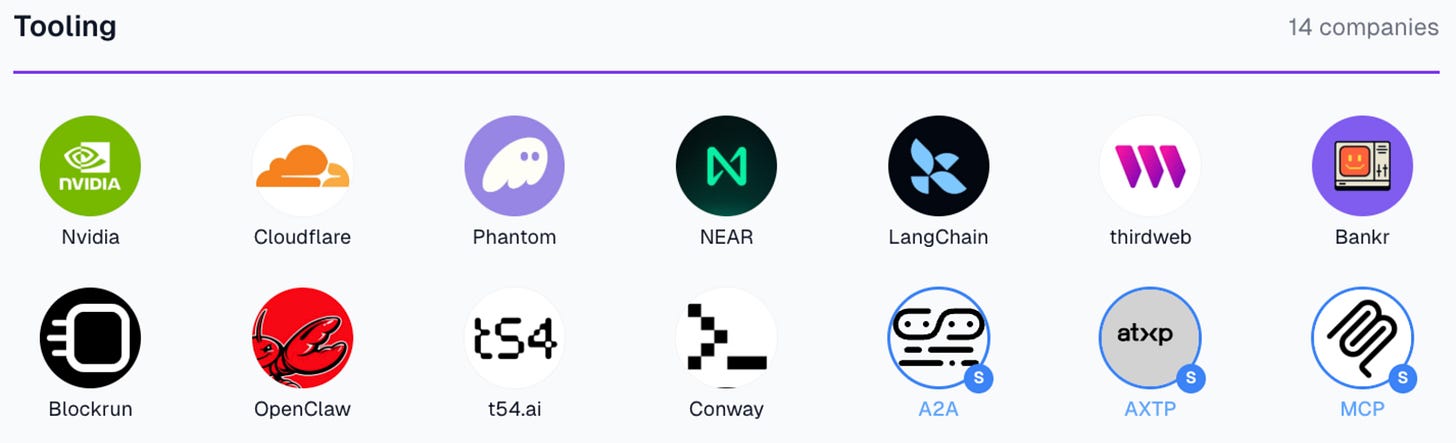Click the green Nvidia logo icon
Viewport: 1456px width, 443px height.
[x=90, y=166]
